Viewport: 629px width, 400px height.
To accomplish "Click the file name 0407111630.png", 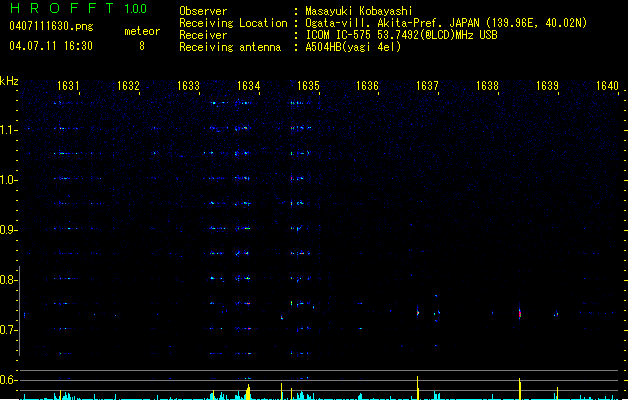I will click(51, 27).
